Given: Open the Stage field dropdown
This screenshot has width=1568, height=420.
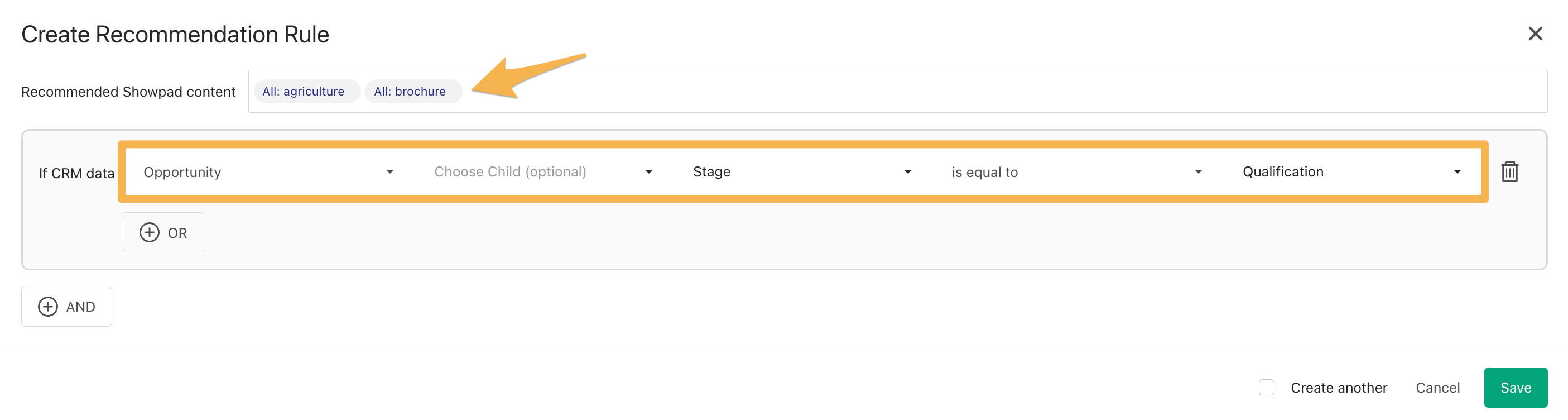Looking at the screenshot, I should (800, 172).
